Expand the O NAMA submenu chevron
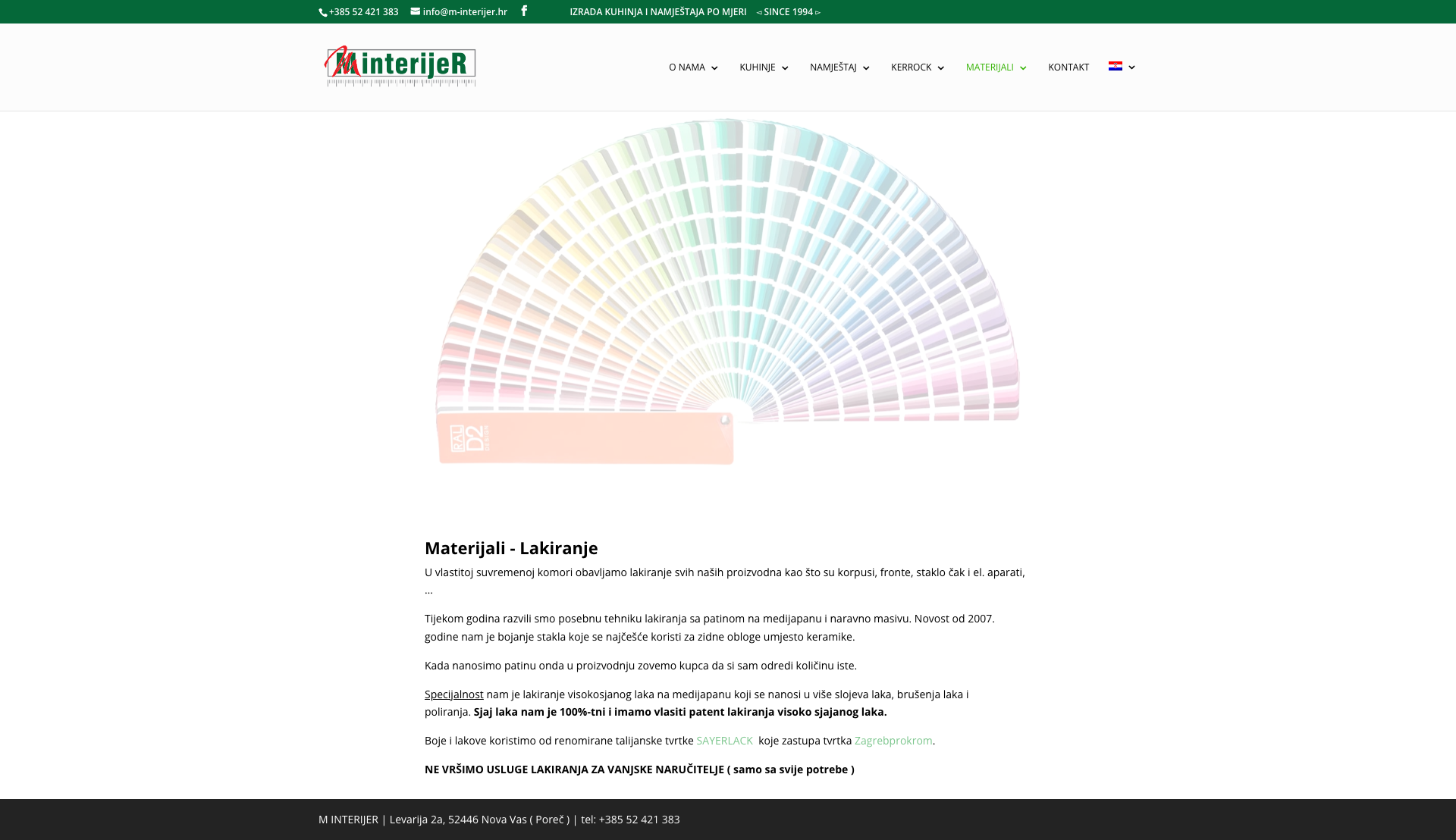 click(x=714, y=68)
